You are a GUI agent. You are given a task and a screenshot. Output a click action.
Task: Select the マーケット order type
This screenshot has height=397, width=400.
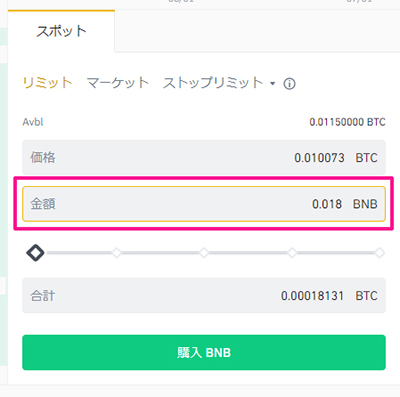[118, 83]
